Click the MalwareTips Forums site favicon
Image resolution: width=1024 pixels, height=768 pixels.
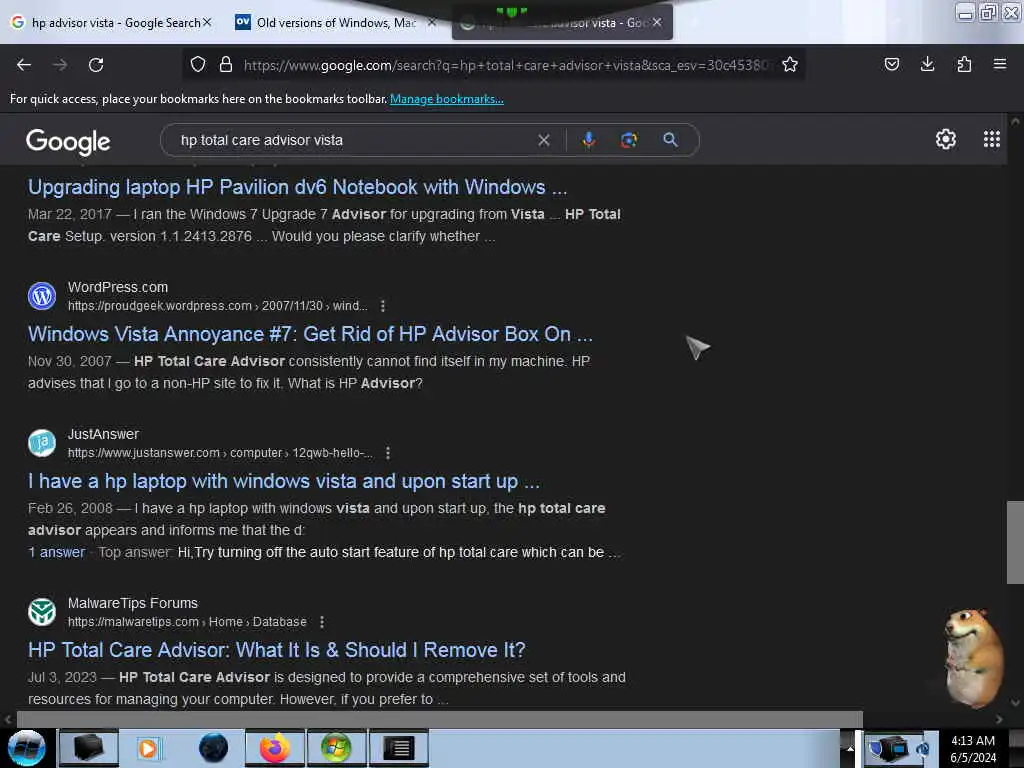point(42,612)
